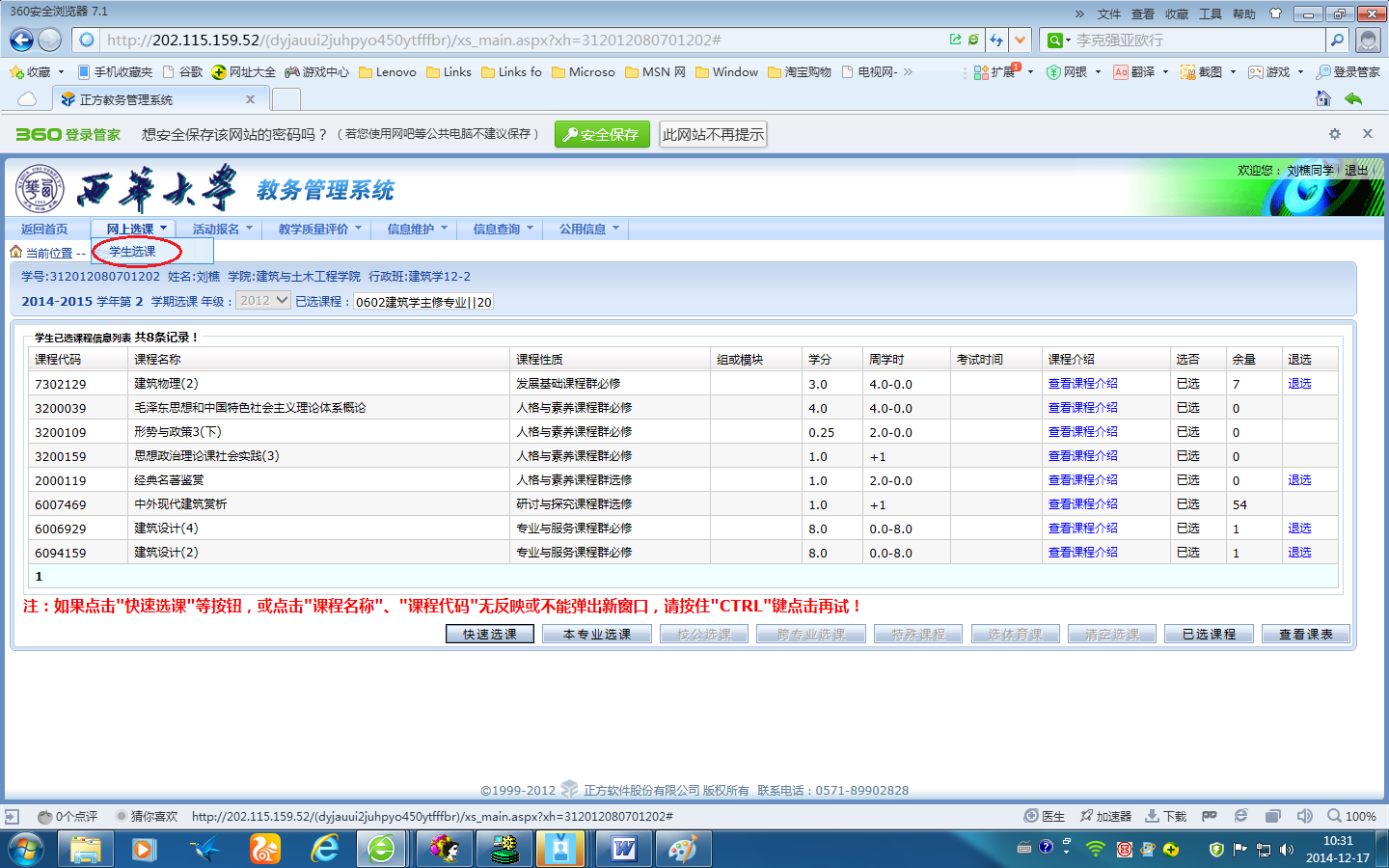Open the 下载 download icon in status bar

point(1165,816)
